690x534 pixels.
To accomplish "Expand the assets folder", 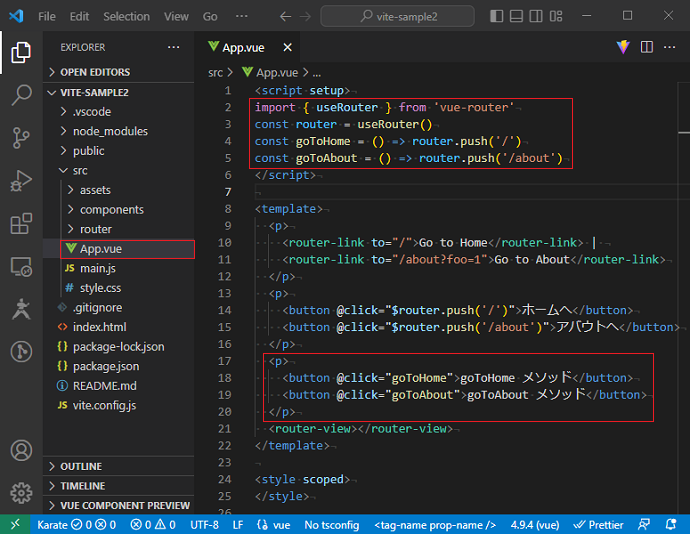I will coord(119,190).
